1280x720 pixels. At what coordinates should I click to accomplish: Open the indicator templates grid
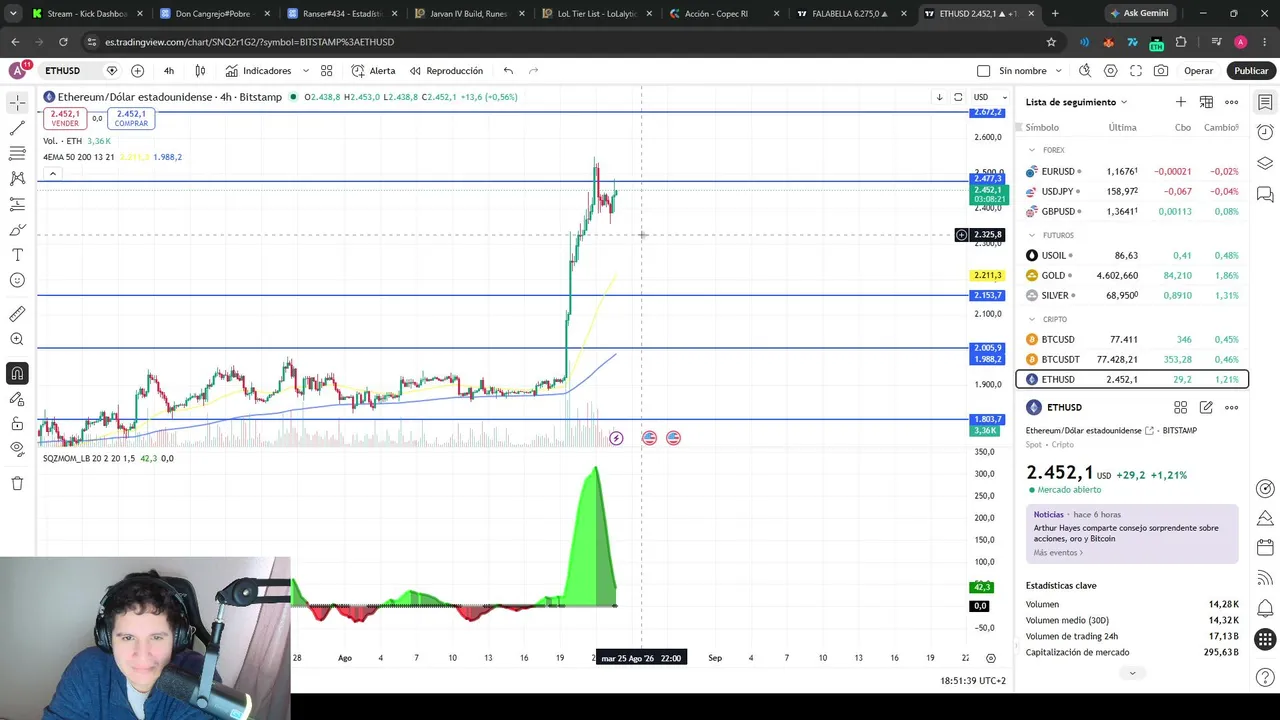point(326,71)
